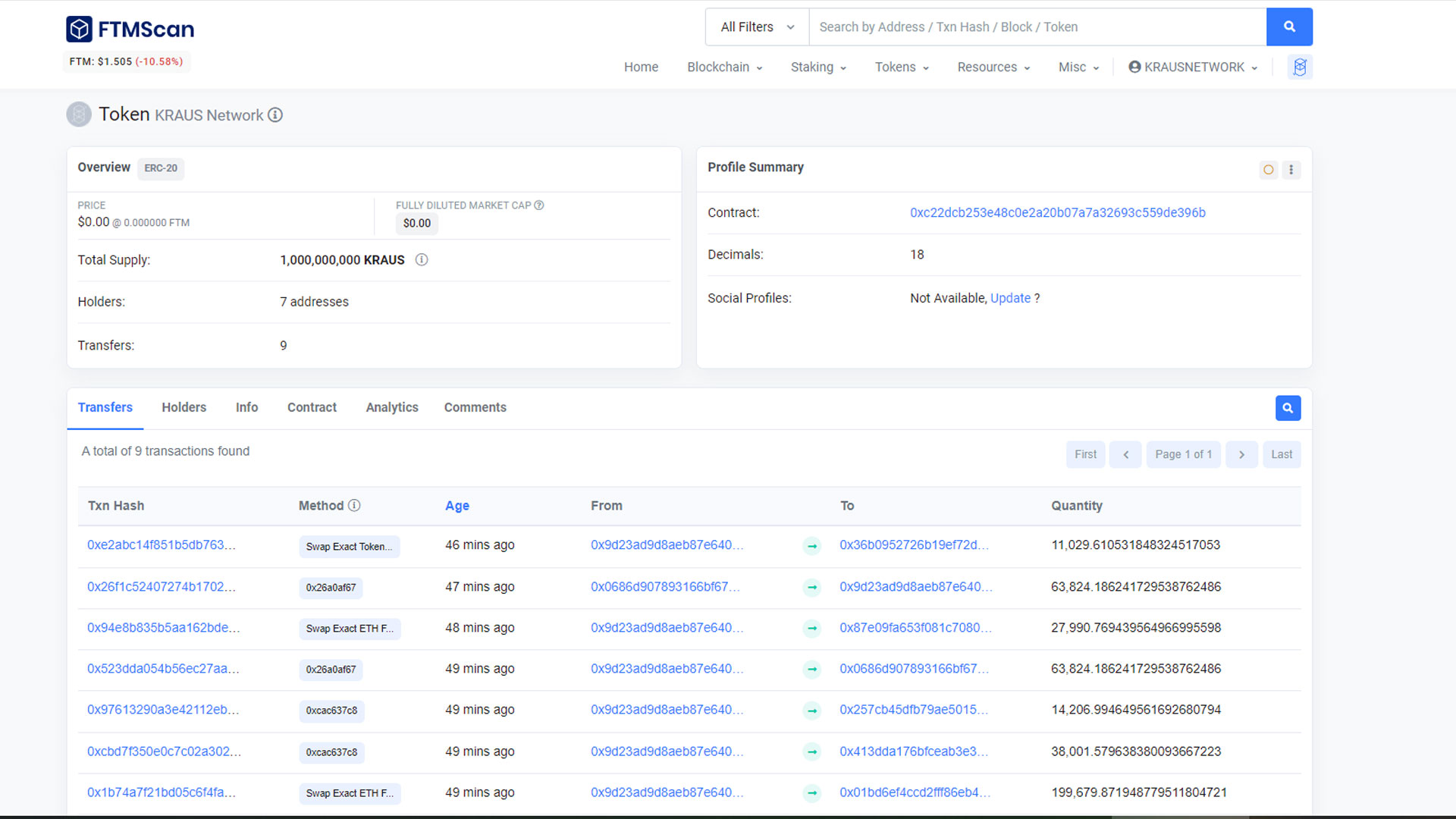
Task: Click the FTMScan logo
Action: tap(130, 29)
